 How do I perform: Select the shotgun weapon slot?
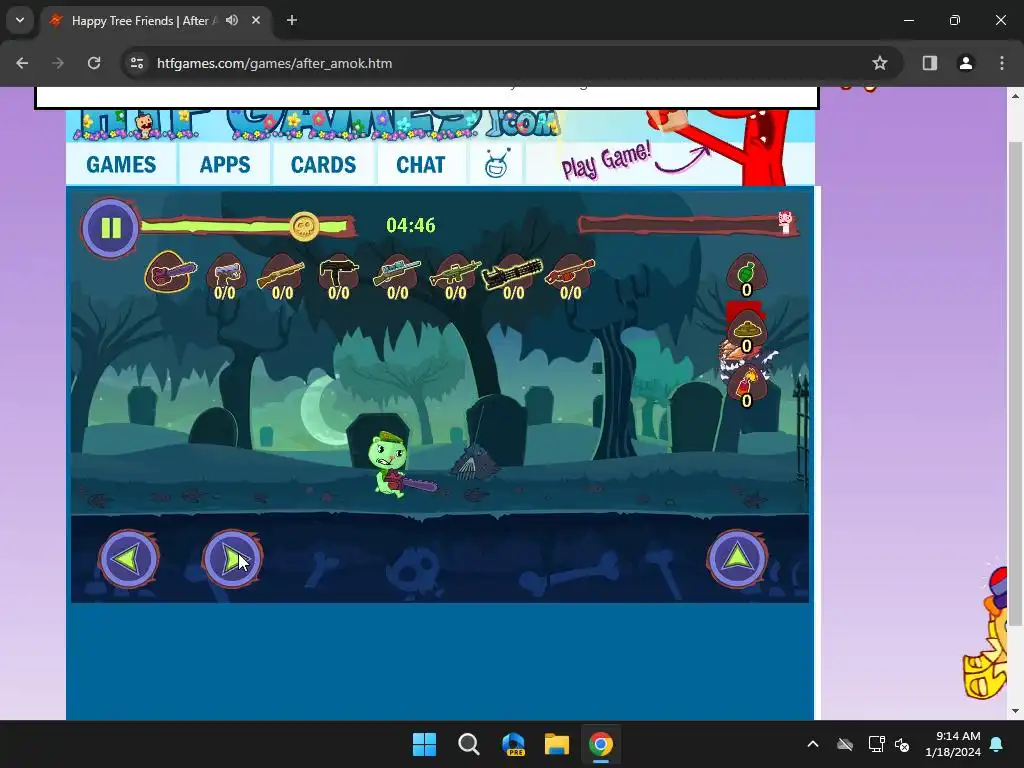click(281, 276)
